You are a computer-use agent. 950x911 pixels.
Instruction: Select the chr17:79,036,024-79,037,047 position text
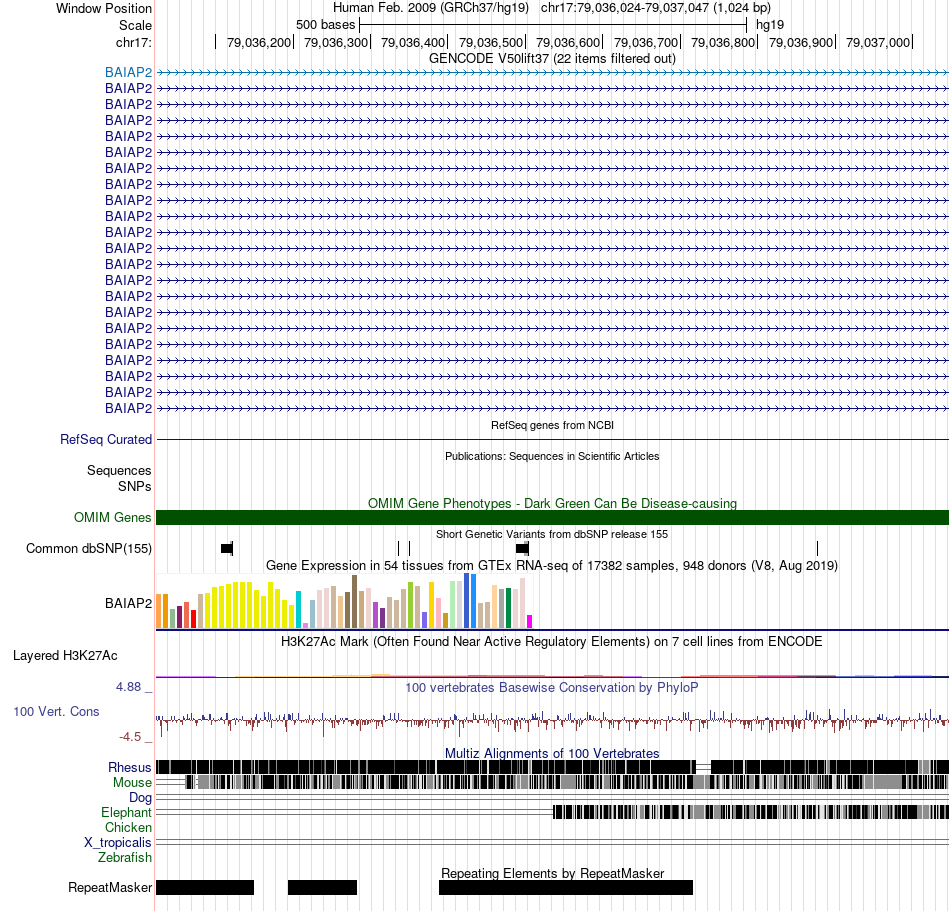click(656, 8)
